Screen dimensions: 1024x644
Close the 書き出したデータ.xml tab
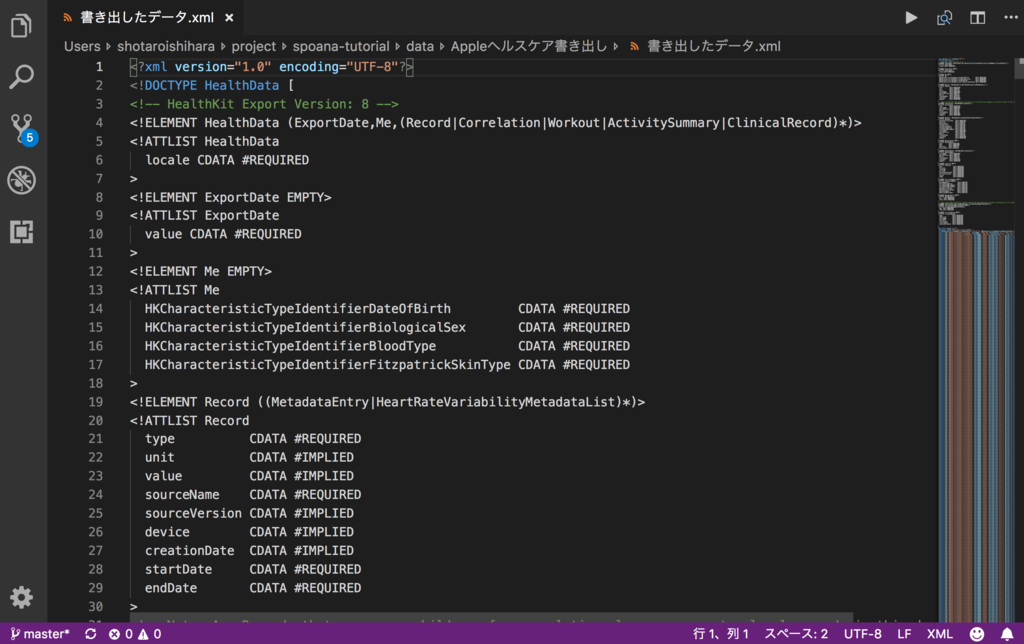tap(229, 18)
